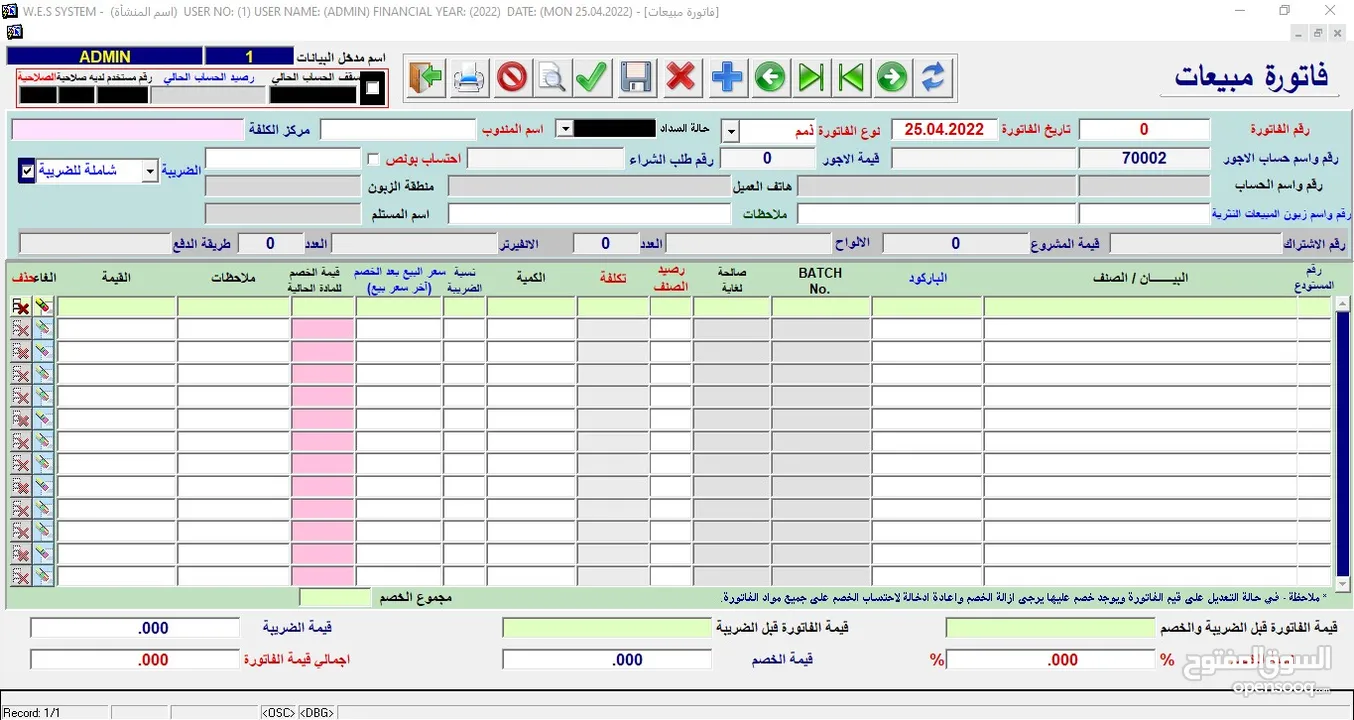Save the invoice with the floppy disk icon

[x=637, y=78]
